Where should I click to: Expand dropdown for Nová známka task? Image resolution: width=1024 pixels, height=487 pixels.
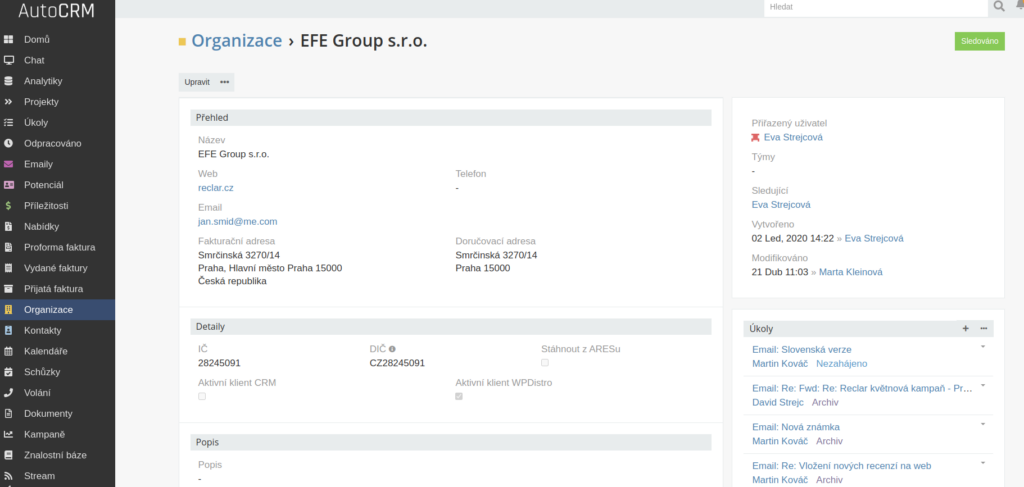point(983,424)
